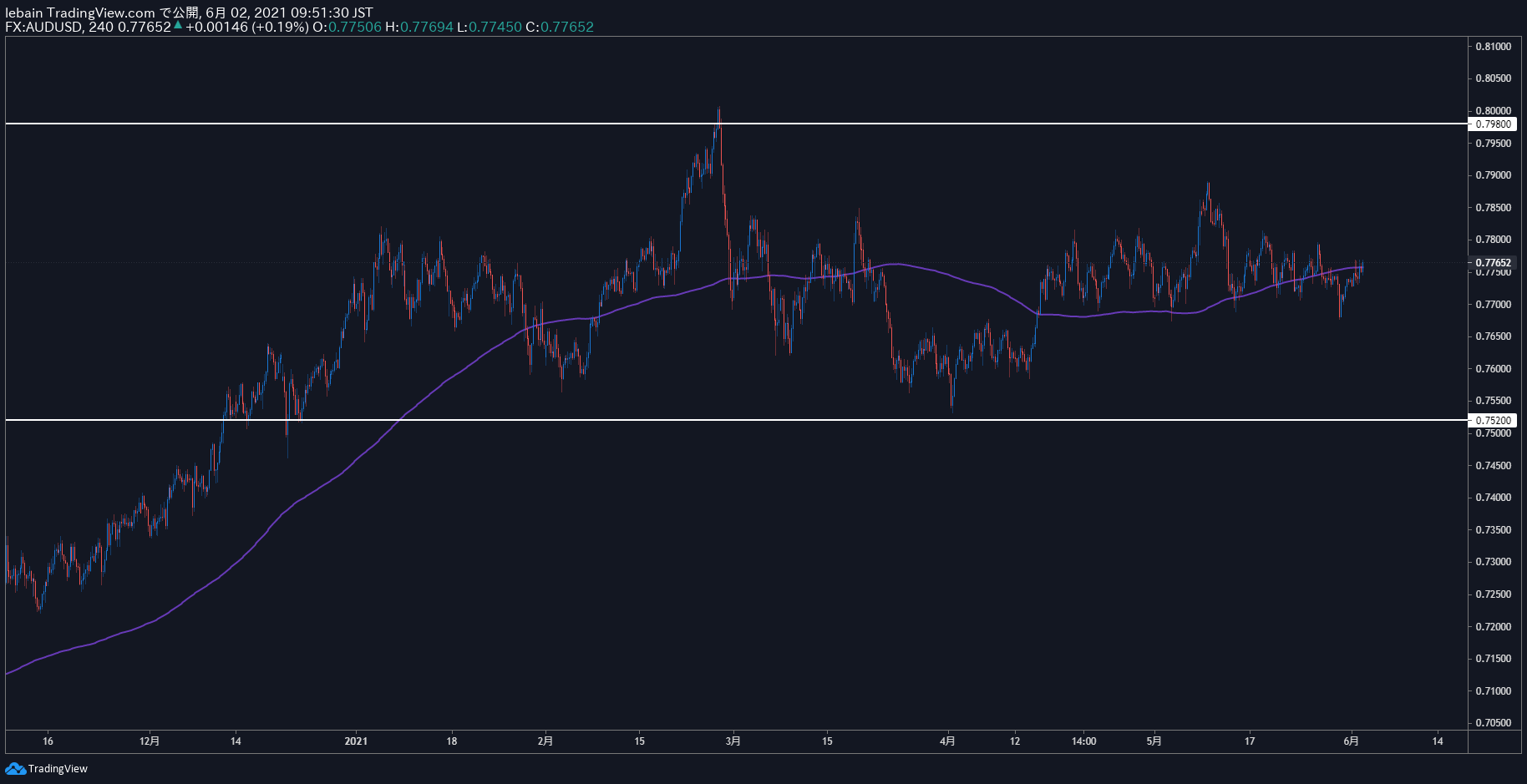Click the low value L:0.77450 in header
The width and height of the screenshot is (1527, 784).
click(x=490, y=27)
